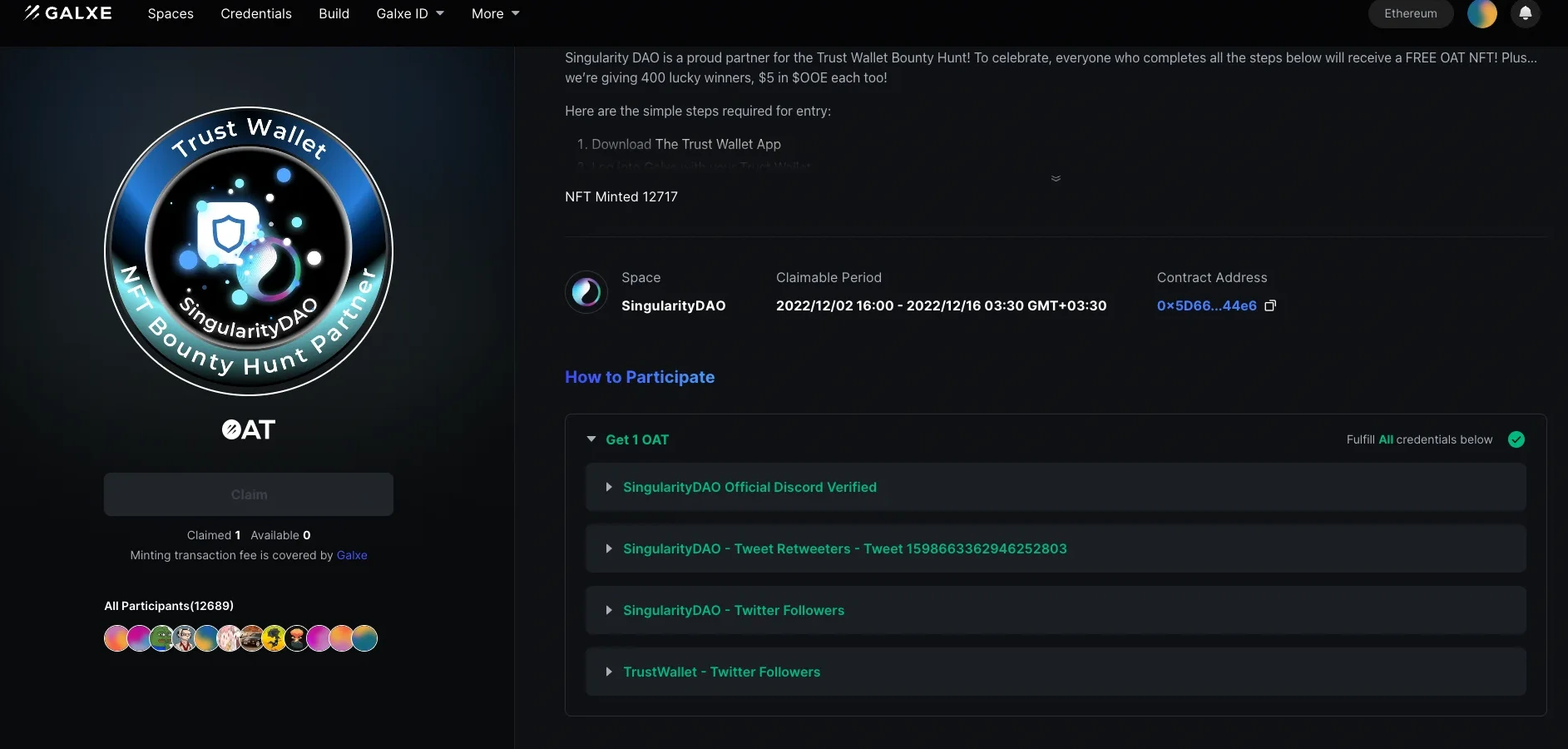Select the Ethereum network switcher
Viewport: 1568px width, 749px height.
[x=1410, y=13]
